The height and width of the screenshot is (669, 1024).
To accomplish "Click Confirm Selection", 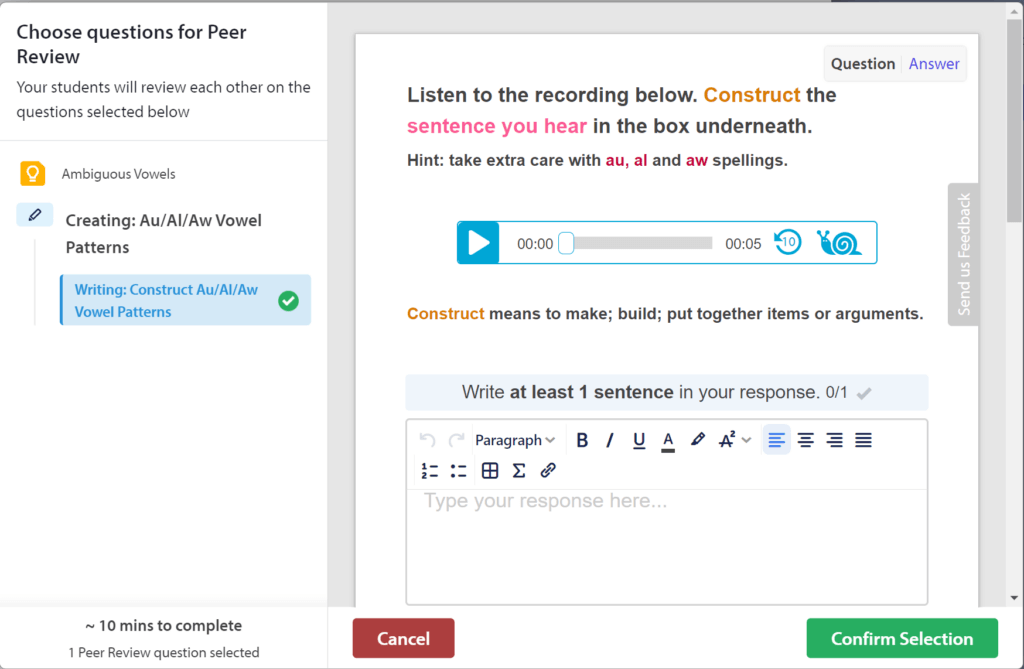I will 902,638.
